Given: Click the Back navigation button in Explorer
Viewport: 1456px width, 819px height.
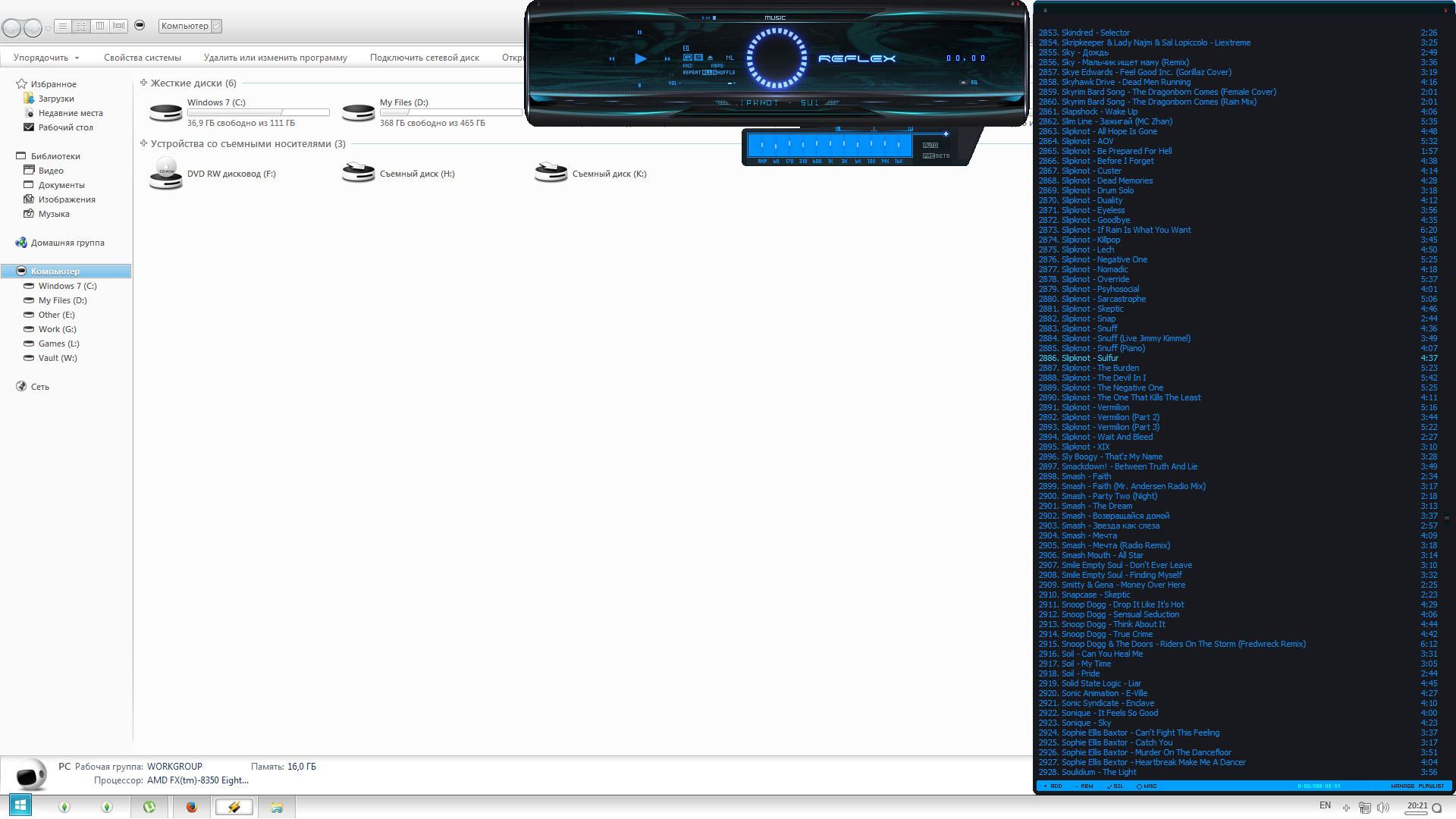Looking at the screenshot, I should pos(11,28).
